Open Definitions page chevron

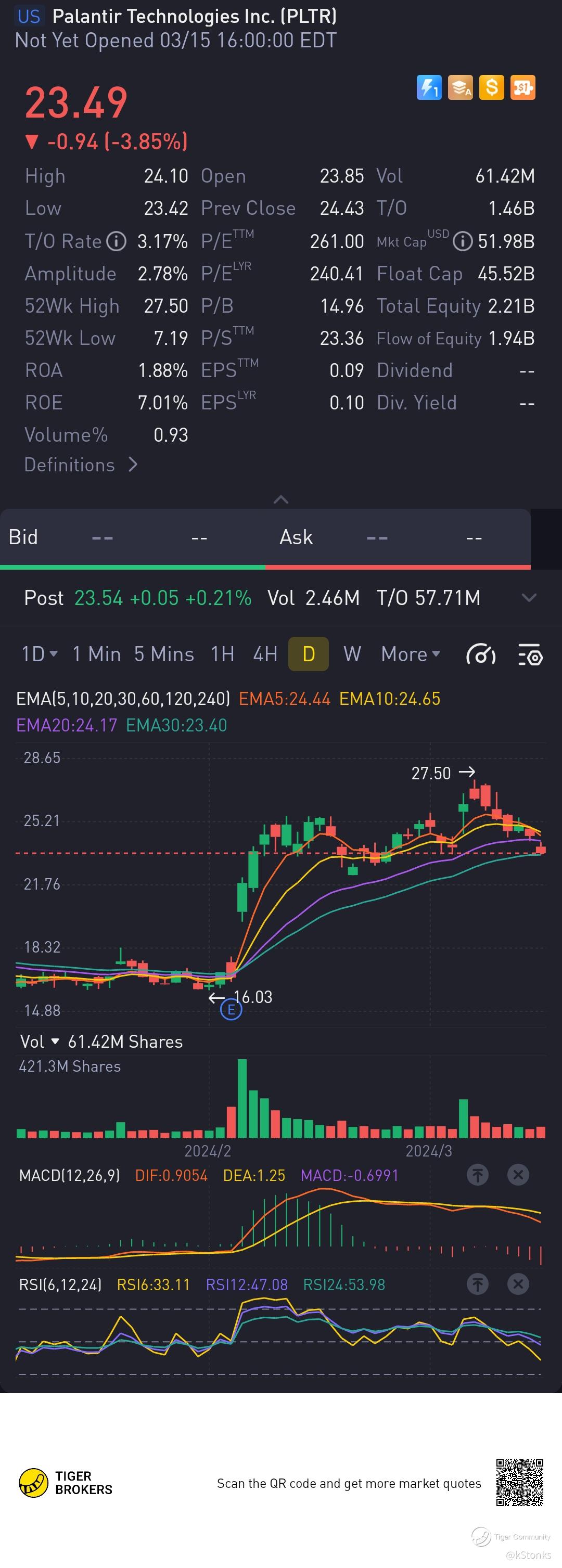(x=133, y=465)
